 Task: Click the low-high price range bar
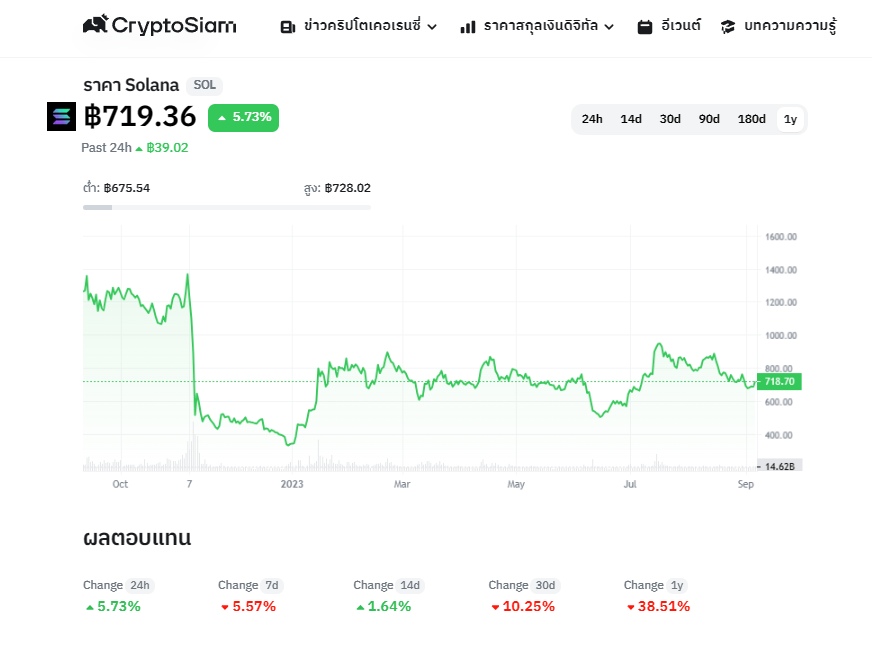[x=227, y=208]
